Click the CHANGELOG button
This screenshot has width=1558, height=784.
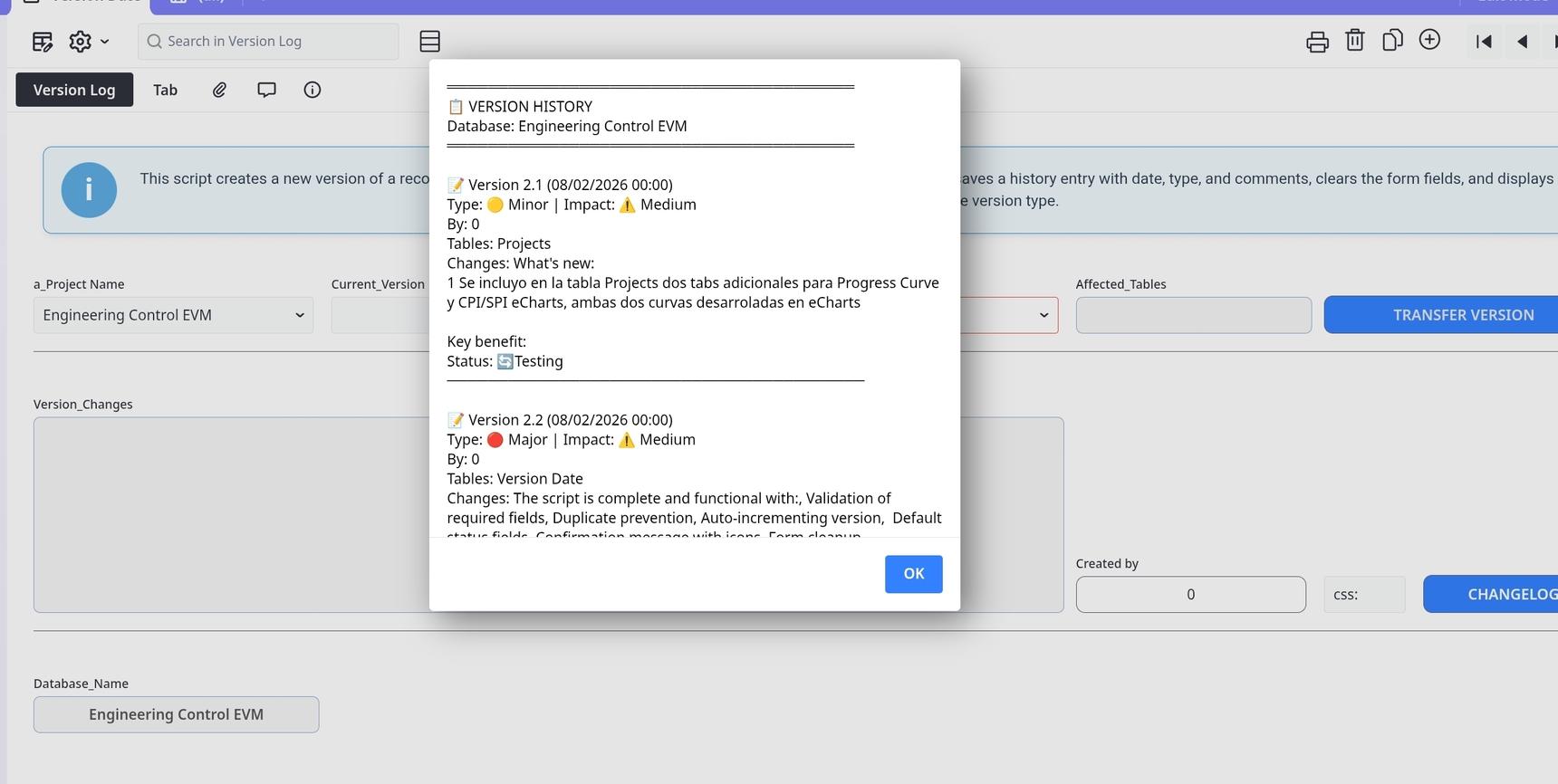tap(1490, 594)
